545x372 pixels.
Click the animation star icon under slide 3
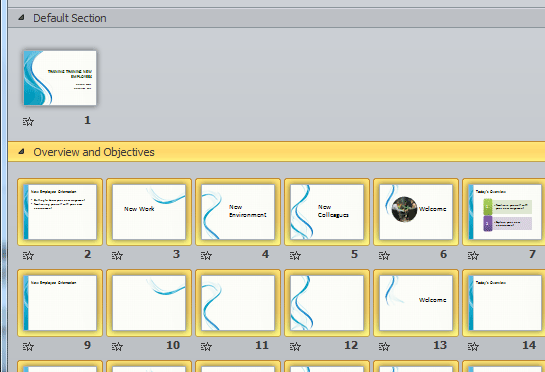tap(117, 256)
